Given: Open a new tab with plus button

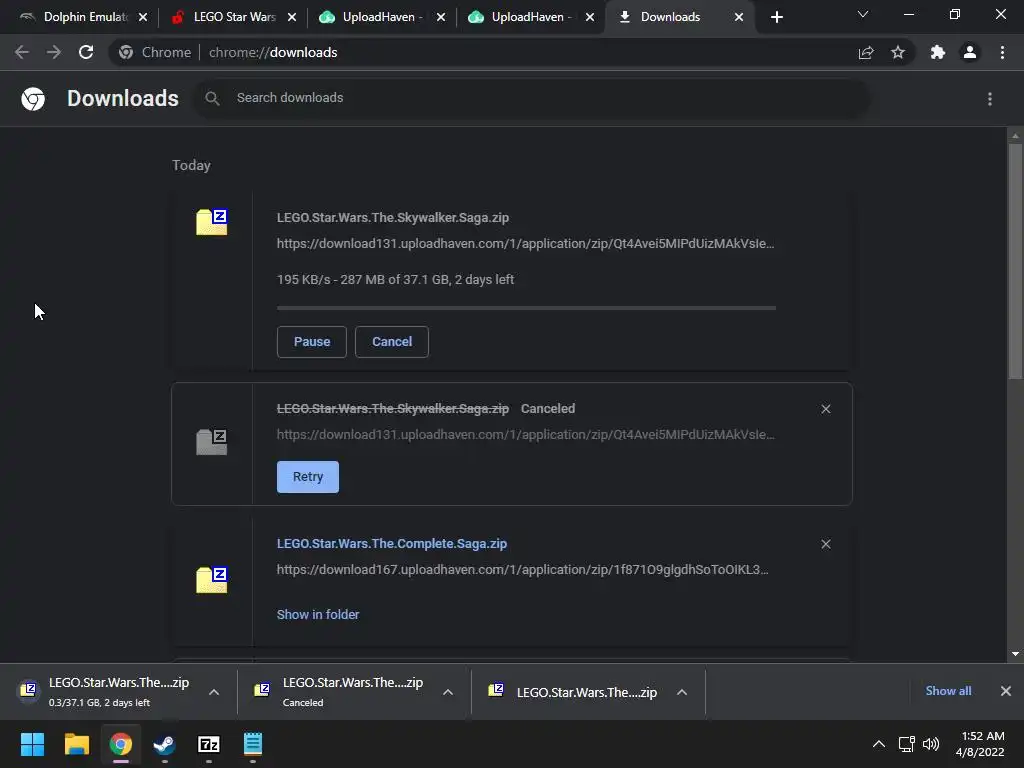Looking at the screenshot, I should tap(776, 17).
